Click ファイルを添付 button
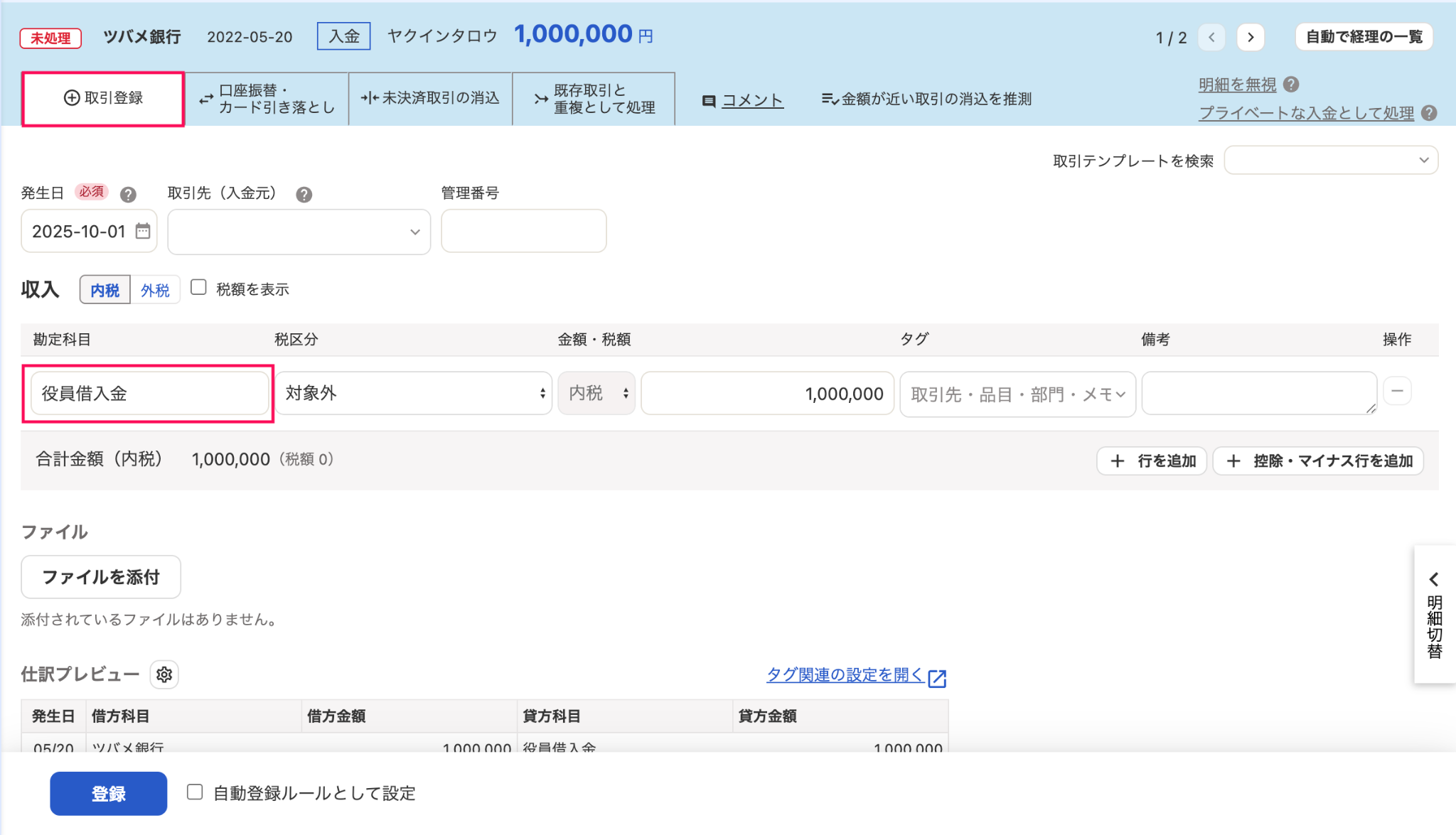The image size is (1456, 835). click(x=101, y=577)
